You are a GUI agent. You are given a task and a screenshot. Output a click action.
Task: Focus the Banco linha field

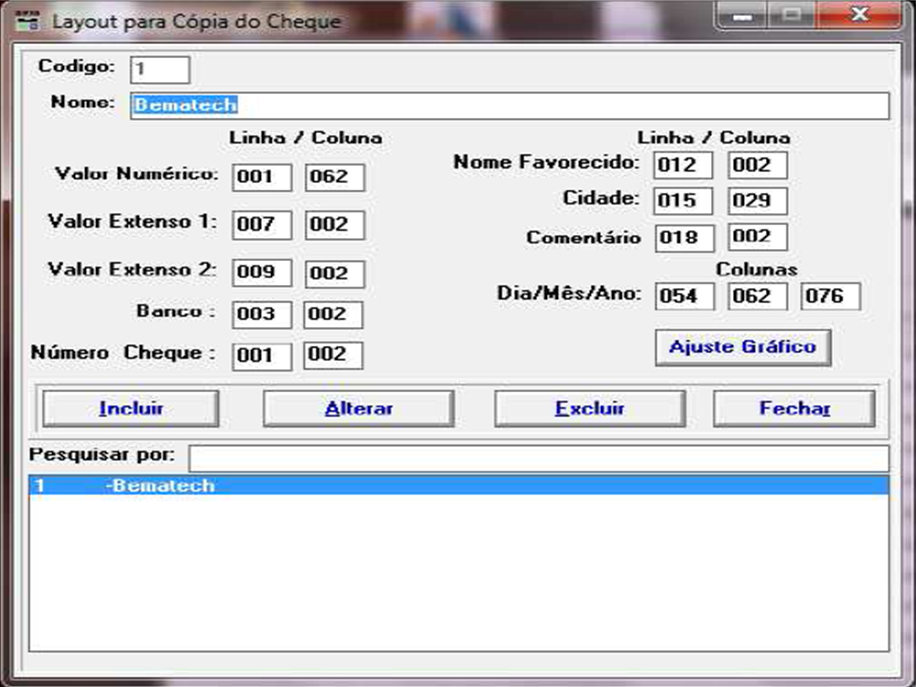point(262,315)
